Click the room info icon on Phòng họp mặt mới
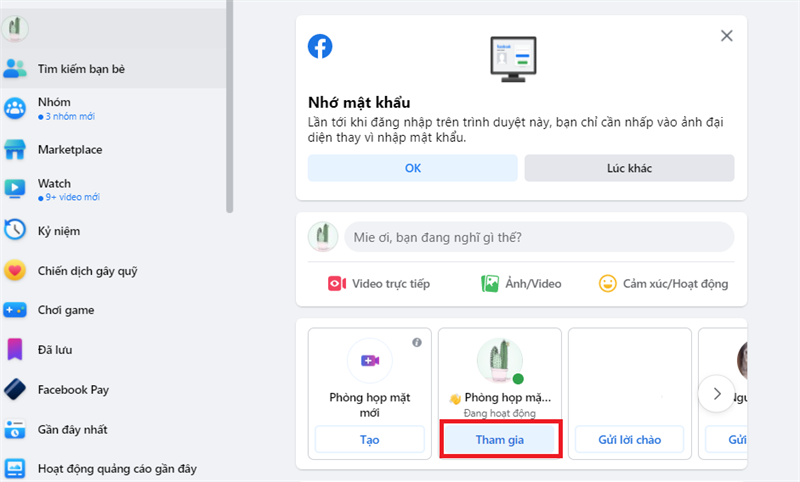 click(416, 342)
